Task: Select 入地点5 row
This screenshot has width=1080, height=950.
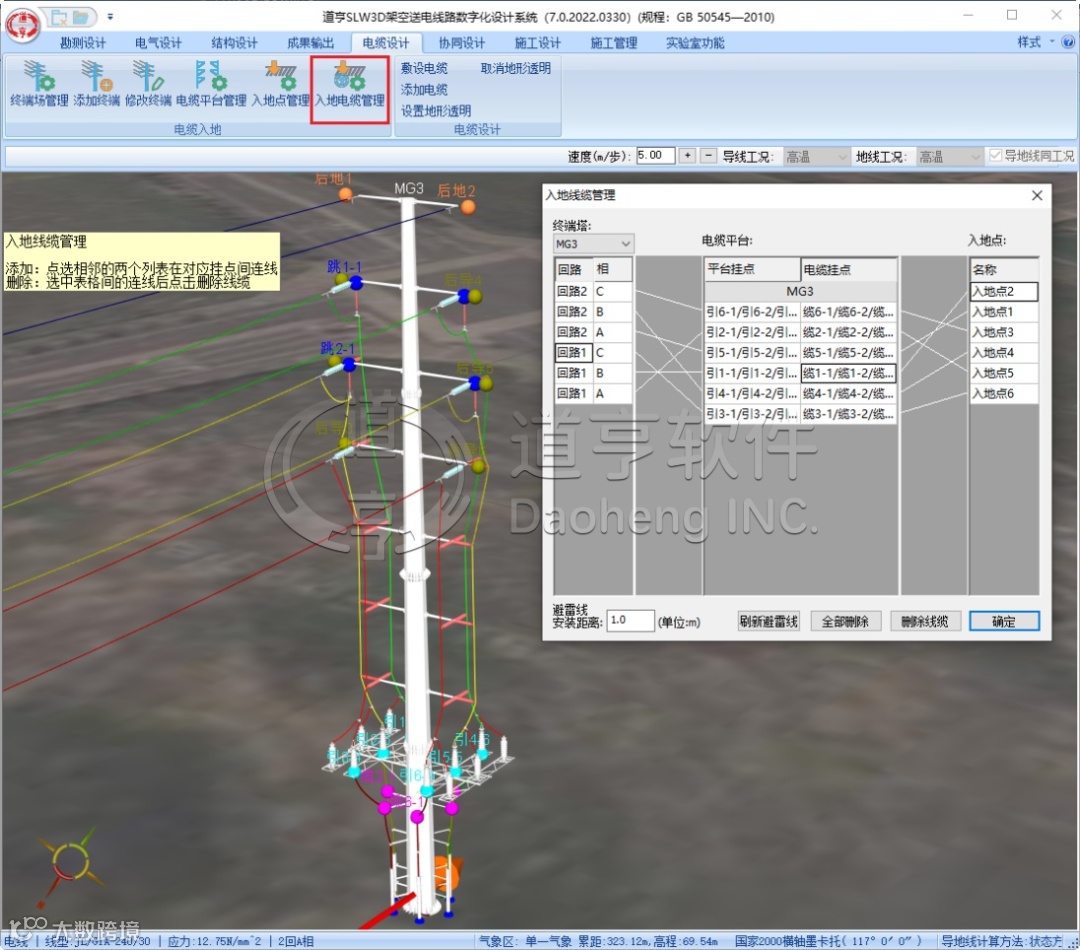Action: [1004, 373]
